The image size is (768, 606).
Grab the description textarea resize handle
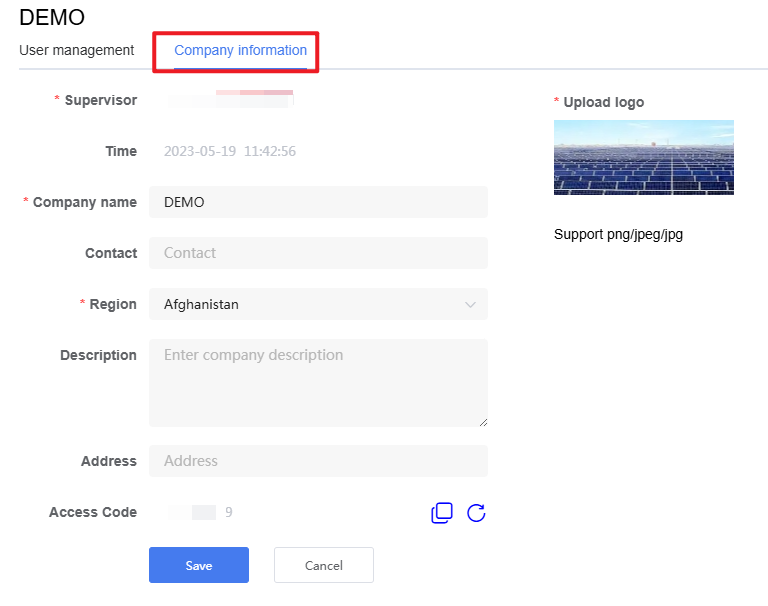[x=483, y=422]
